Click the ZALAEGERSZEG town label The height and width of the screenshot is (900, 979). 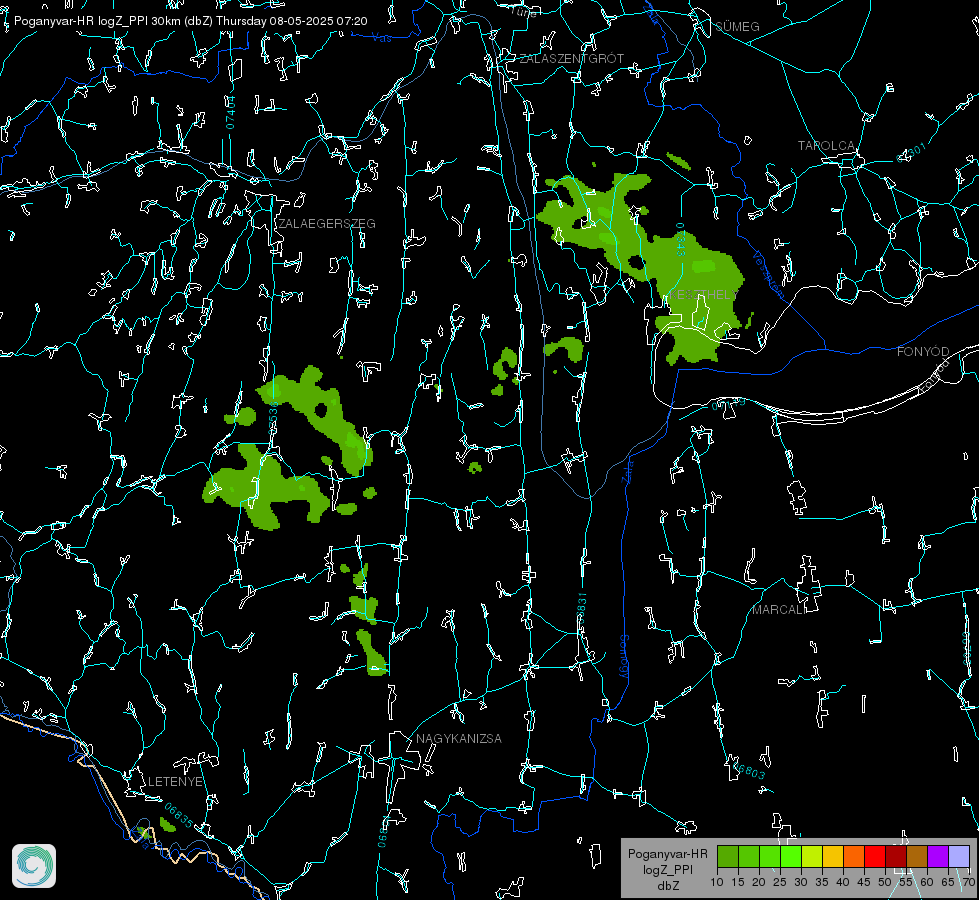point(327,224)
